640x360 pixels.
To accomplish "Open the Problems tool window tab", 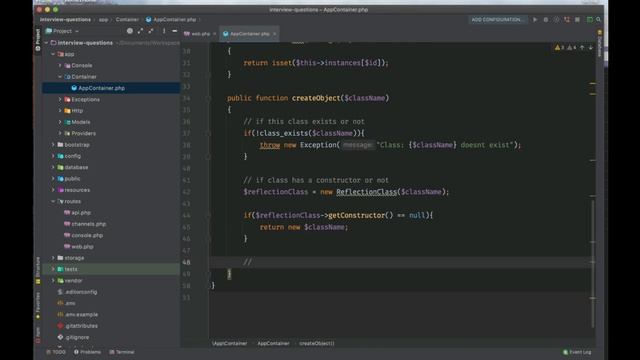I will pyautogui.click(x=87, y=352).
